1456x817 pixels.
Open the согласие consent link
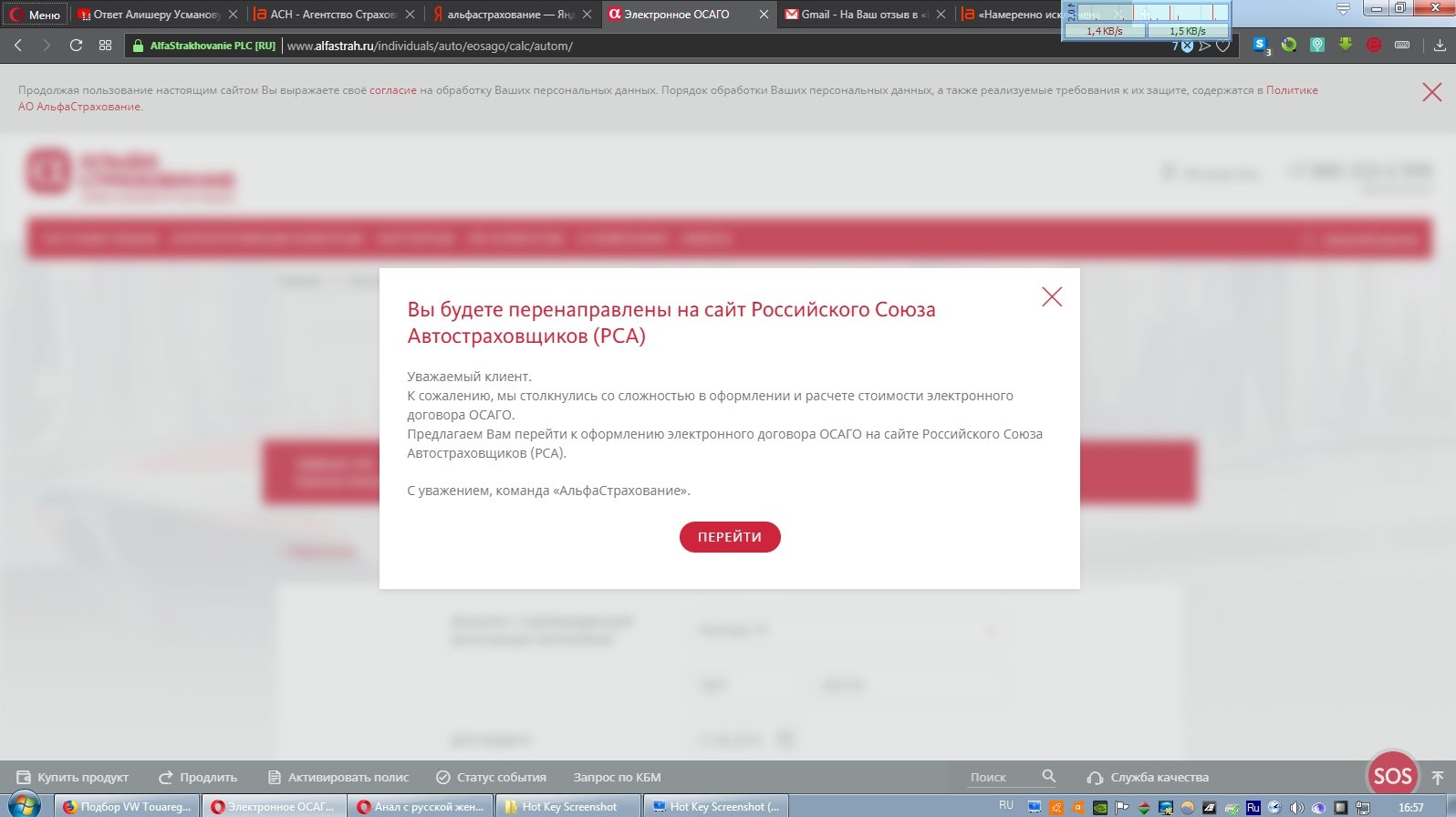coord(392,90)
